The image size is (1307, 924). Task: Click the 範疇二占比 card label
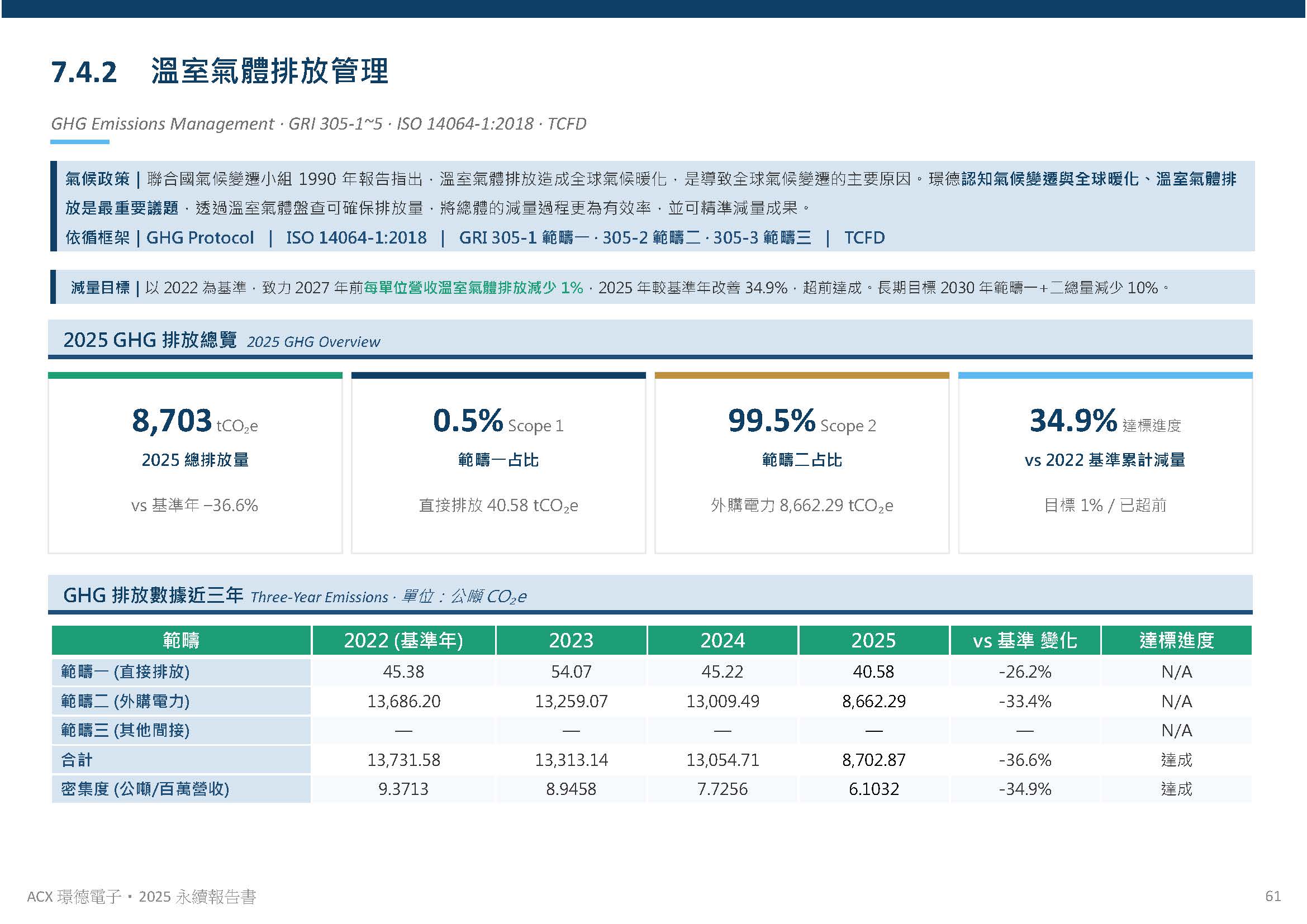click(802, 460)
